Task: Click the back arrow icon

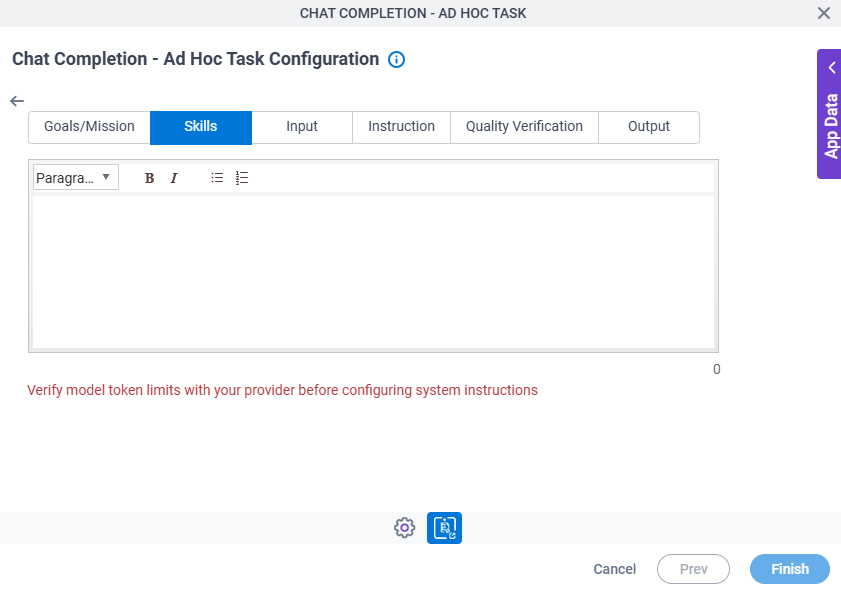Action: point(17,101)
